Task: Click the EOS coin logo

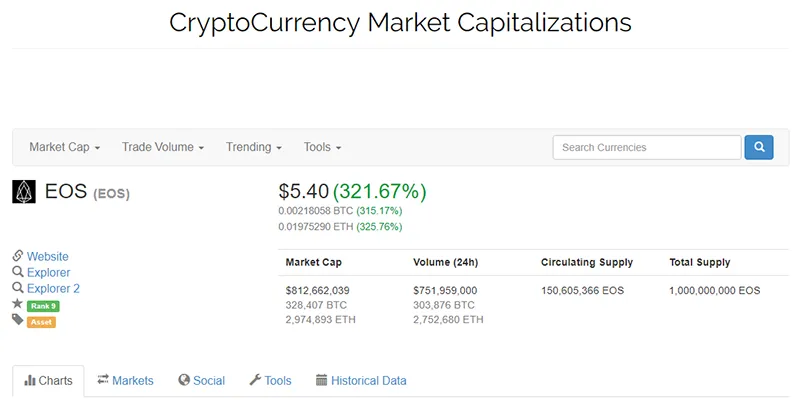Action: 24,192
